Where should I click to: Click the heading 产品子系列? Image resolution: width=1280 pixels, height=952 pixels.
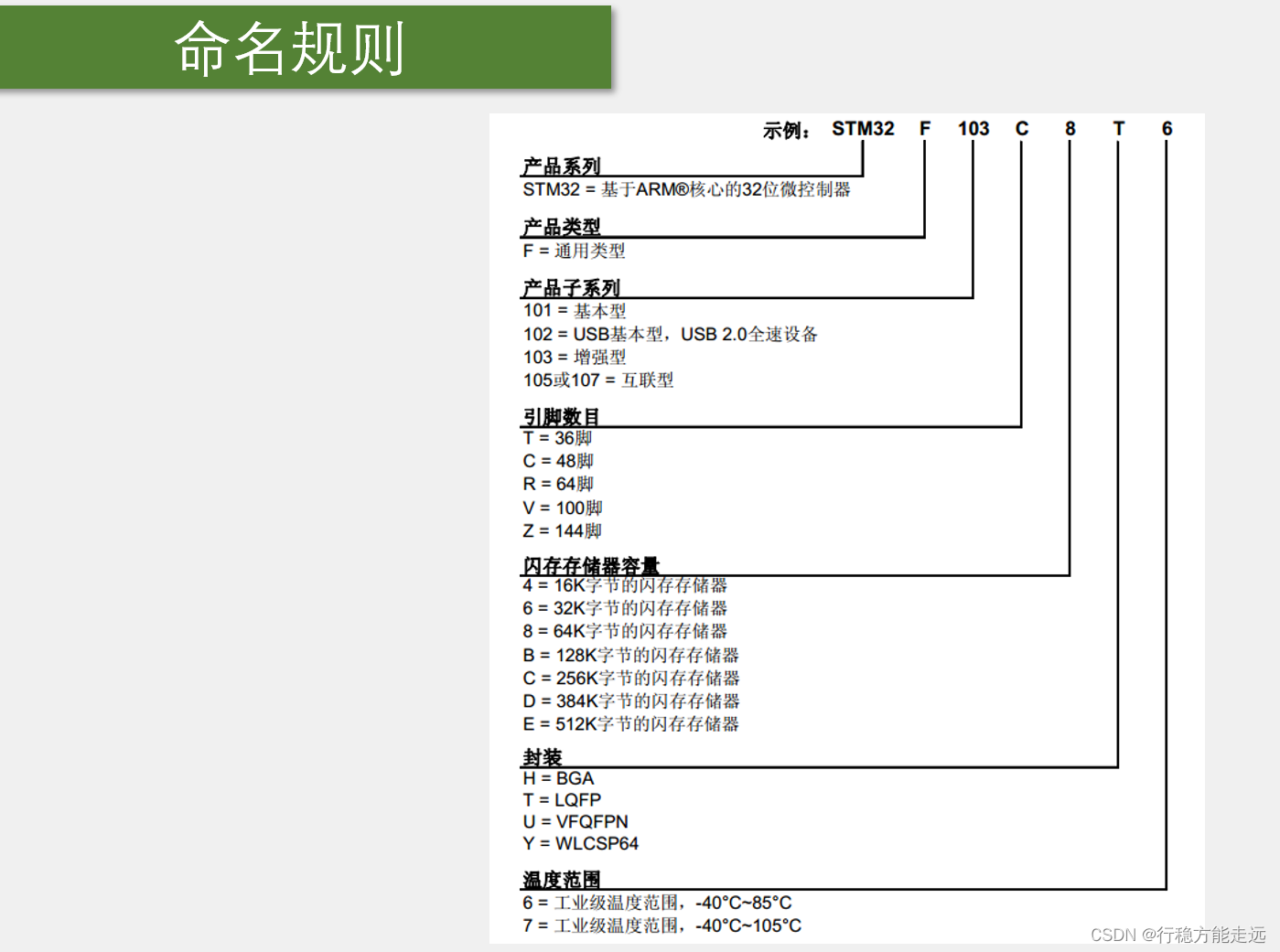click(x=571, y=288)
